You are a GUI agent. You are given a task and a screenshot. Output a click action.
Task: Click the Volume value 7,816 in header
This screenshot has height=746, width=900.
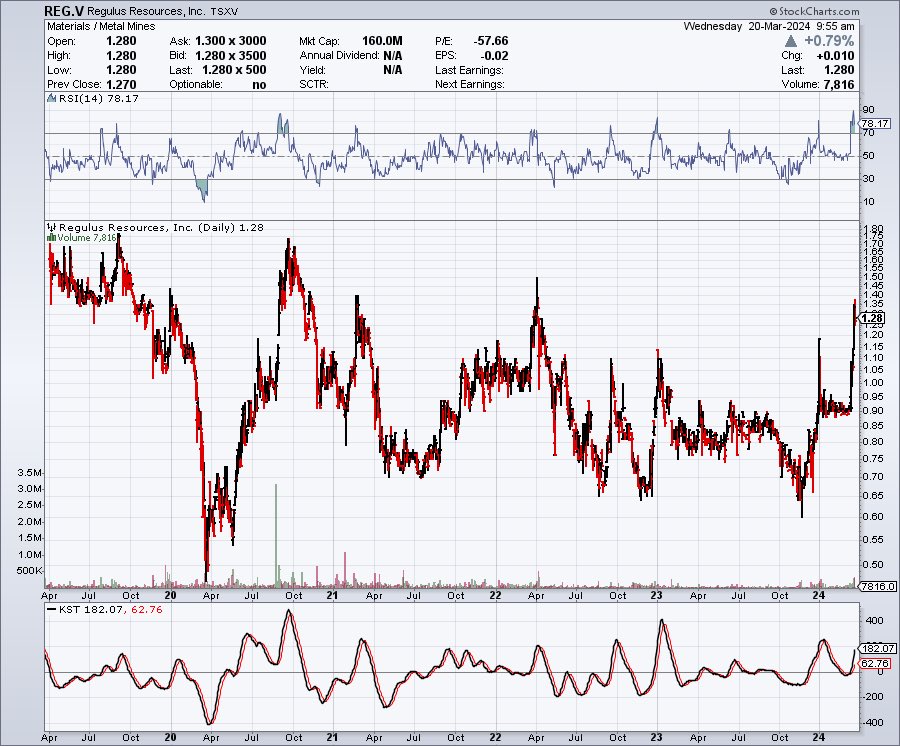coord(839,84)
